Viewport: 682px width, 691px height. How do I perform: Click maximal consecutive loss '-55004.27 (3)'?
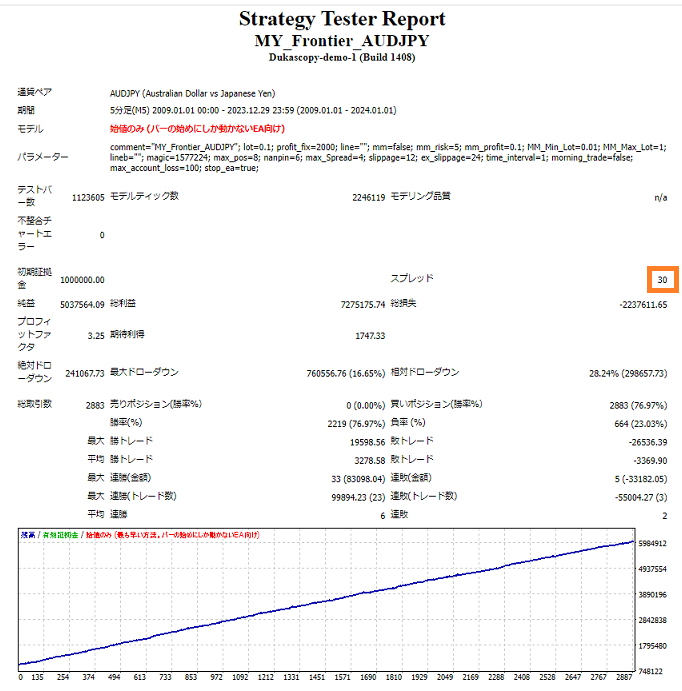coord(641,498)
